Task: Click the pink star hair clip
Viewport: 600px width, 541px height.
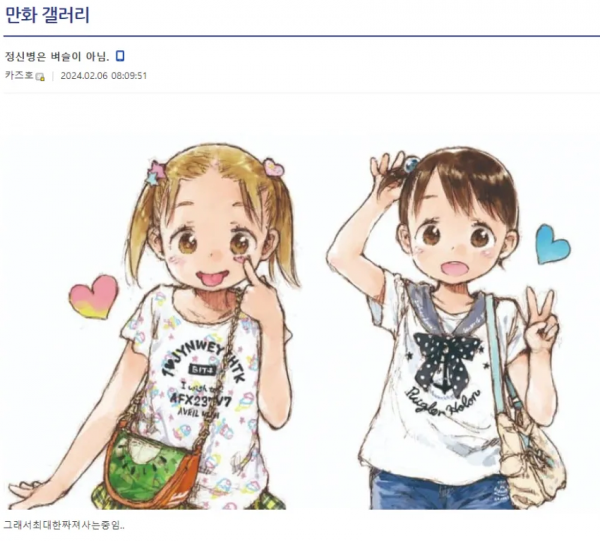Action: pyautogui.click(x=155, y=172)
